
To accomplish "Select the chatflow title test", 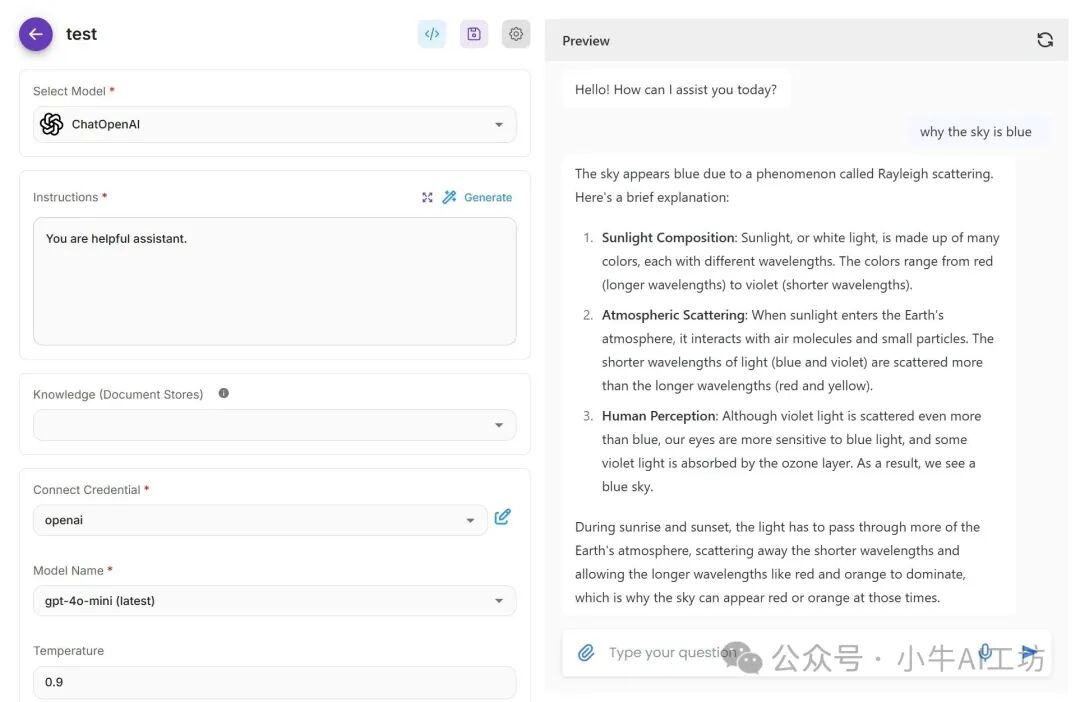I will point(81,33).
